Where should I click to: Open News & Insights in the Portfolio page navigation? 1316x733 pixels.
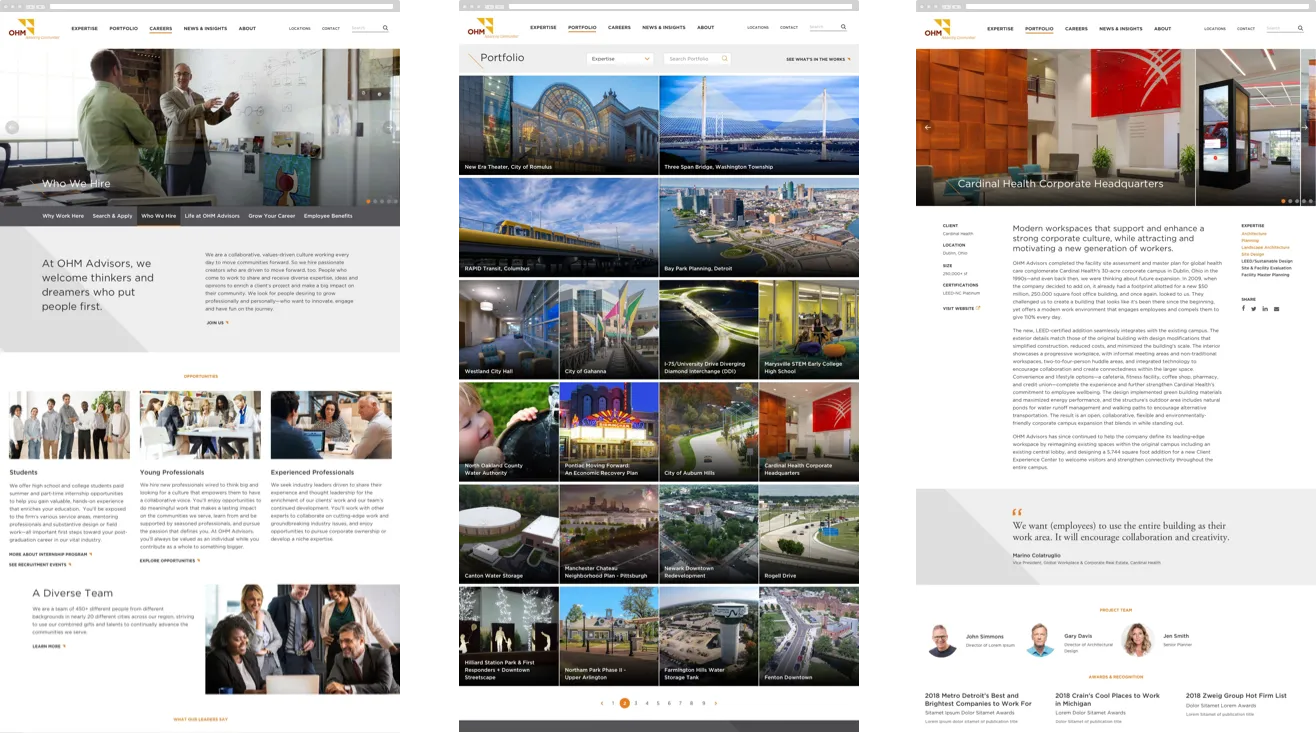pyautogui.click(x=662, y=27)
